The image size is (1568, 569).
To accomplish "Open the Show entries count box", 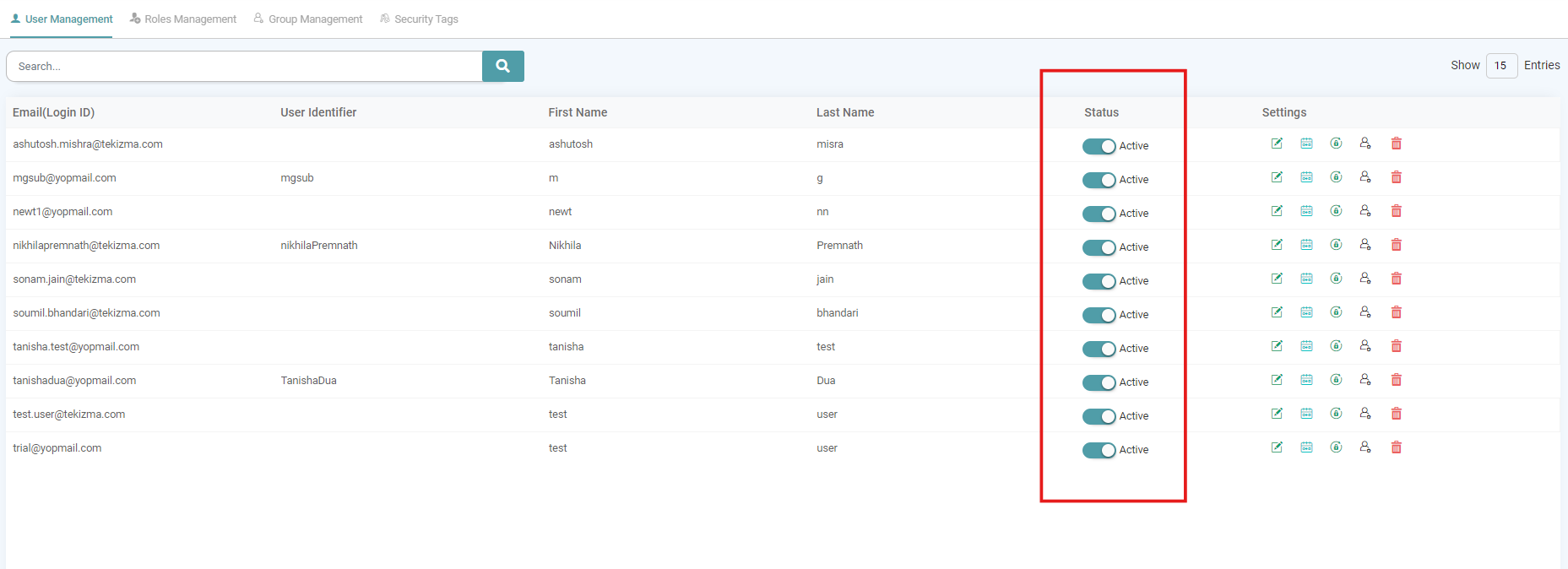I will (1500, 66).
